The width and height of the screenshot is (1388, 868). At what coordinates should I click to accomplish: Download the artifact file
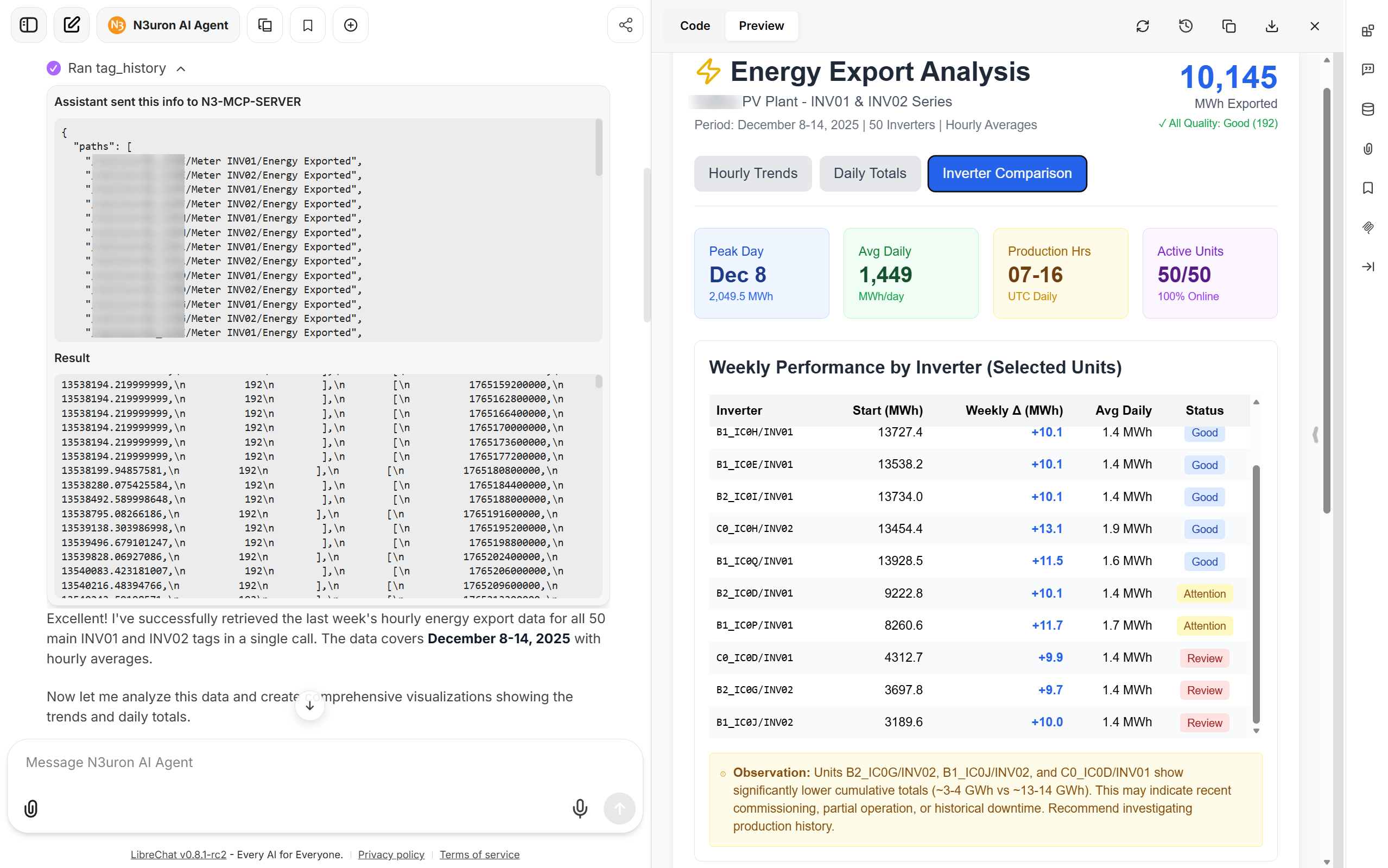coord(1271,26)
